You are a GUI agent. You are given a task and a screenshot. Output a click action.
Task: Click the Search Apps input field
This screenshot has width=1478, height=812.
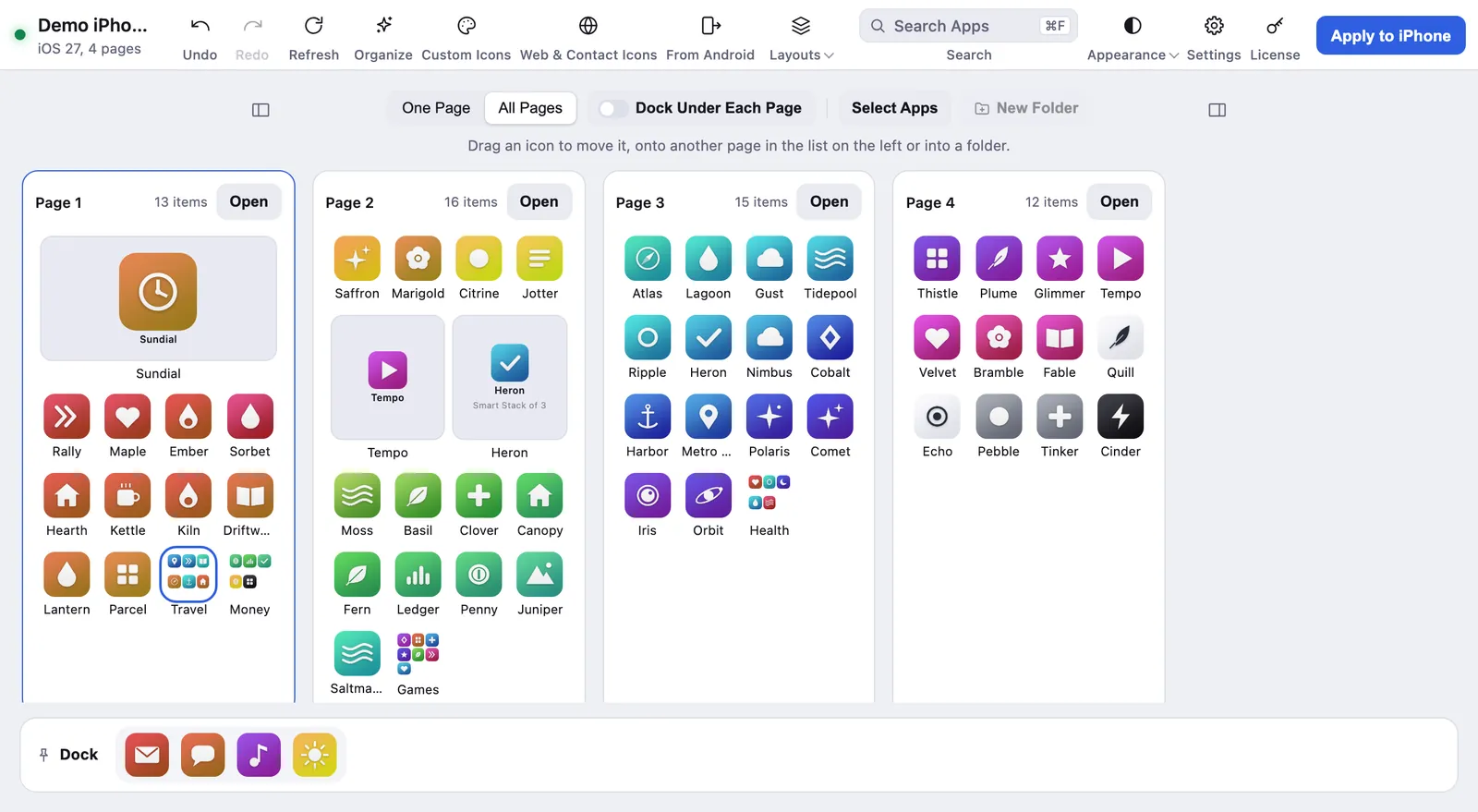coord(968,26)
